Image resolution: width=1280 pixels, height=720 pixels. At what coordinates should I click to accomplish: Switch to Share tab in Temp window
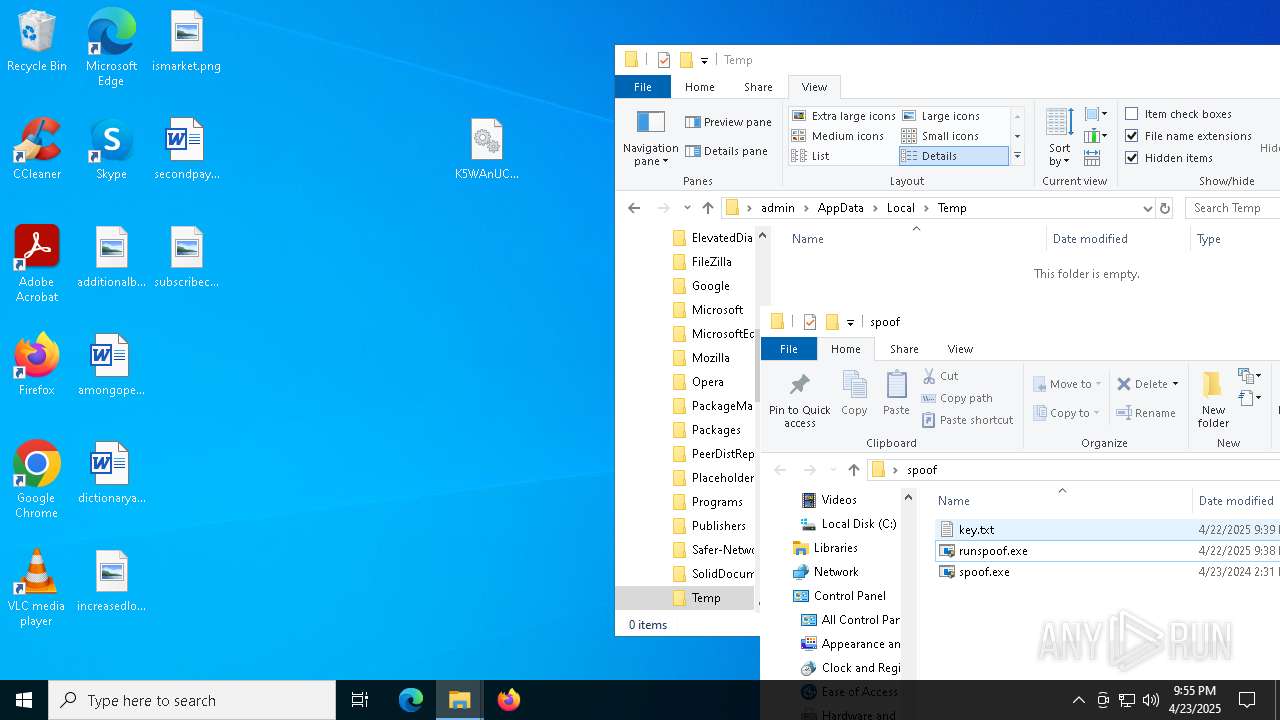point(758,87)
